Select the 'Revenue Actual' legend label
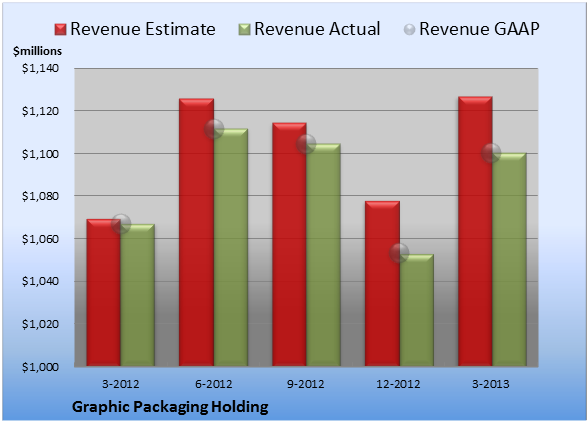 (x=317, y=29)
